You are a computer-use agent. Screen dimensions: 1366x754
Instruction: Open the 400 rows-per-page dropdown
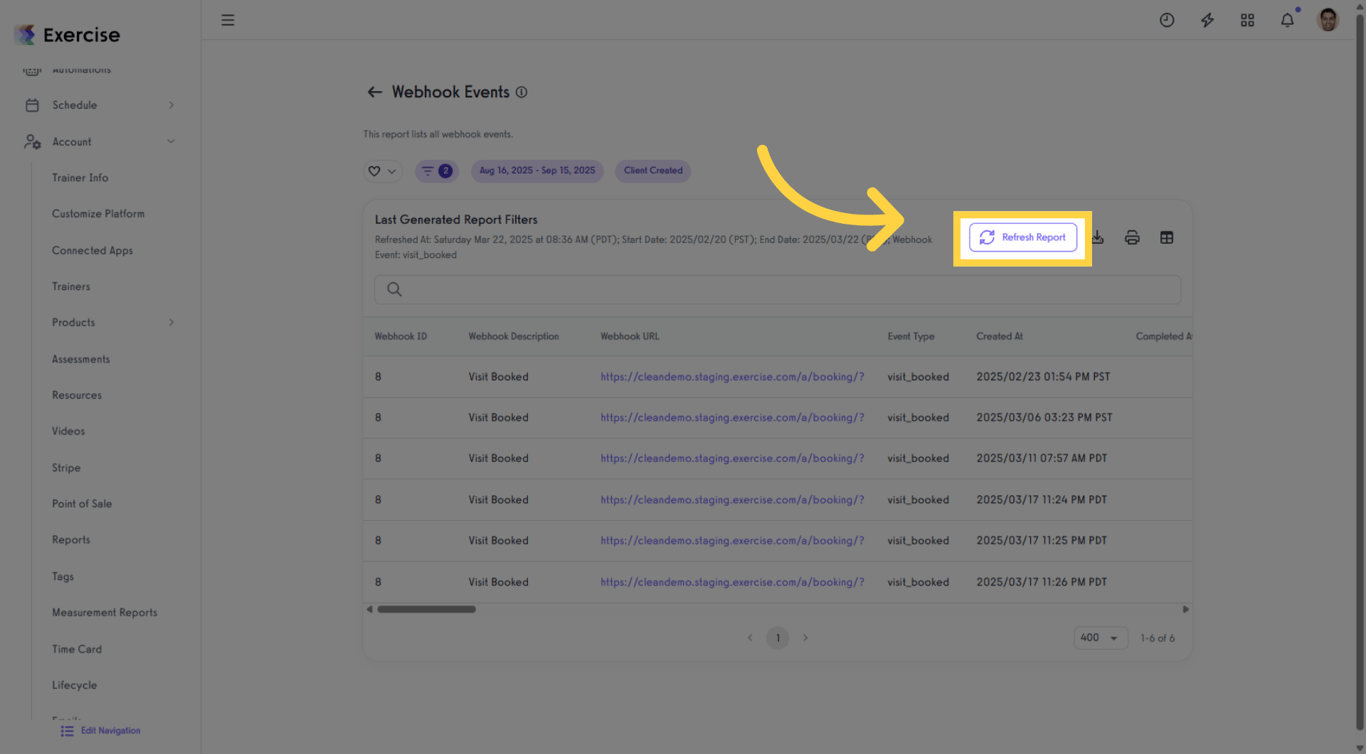pyautogui.click(x=1100, y=637)
